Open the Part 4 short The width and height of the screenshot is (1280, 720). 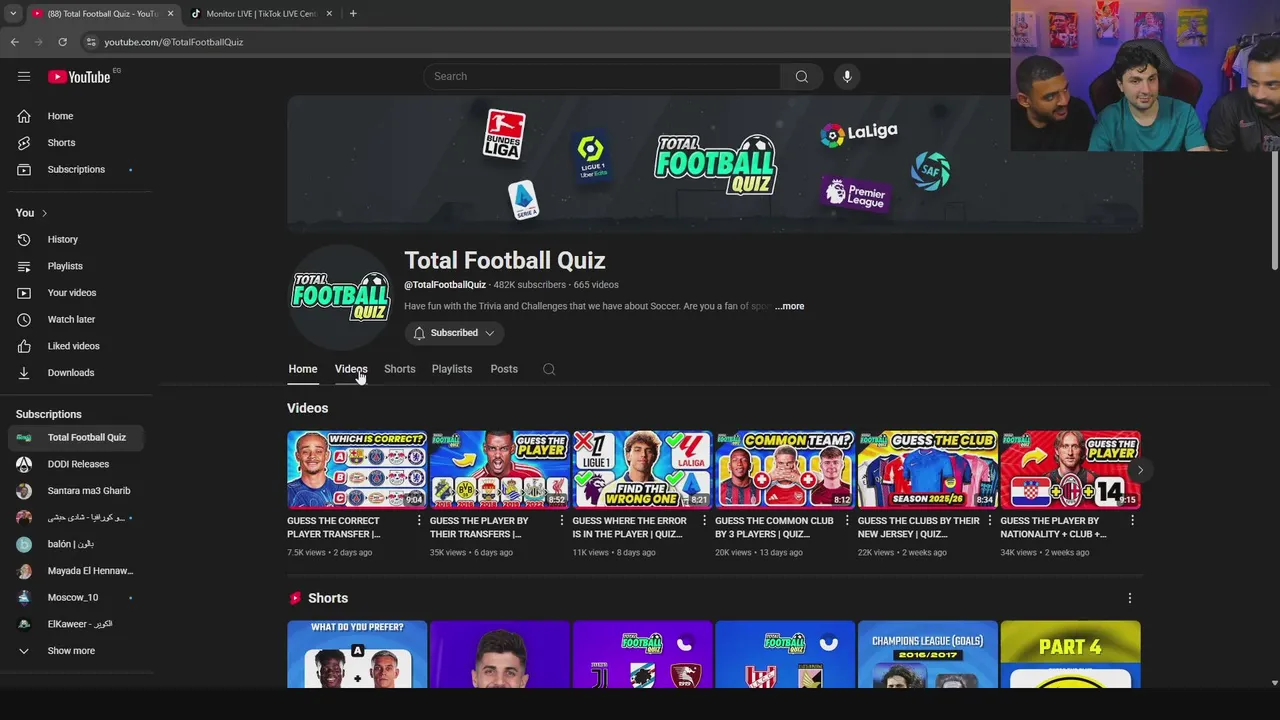1070,654
